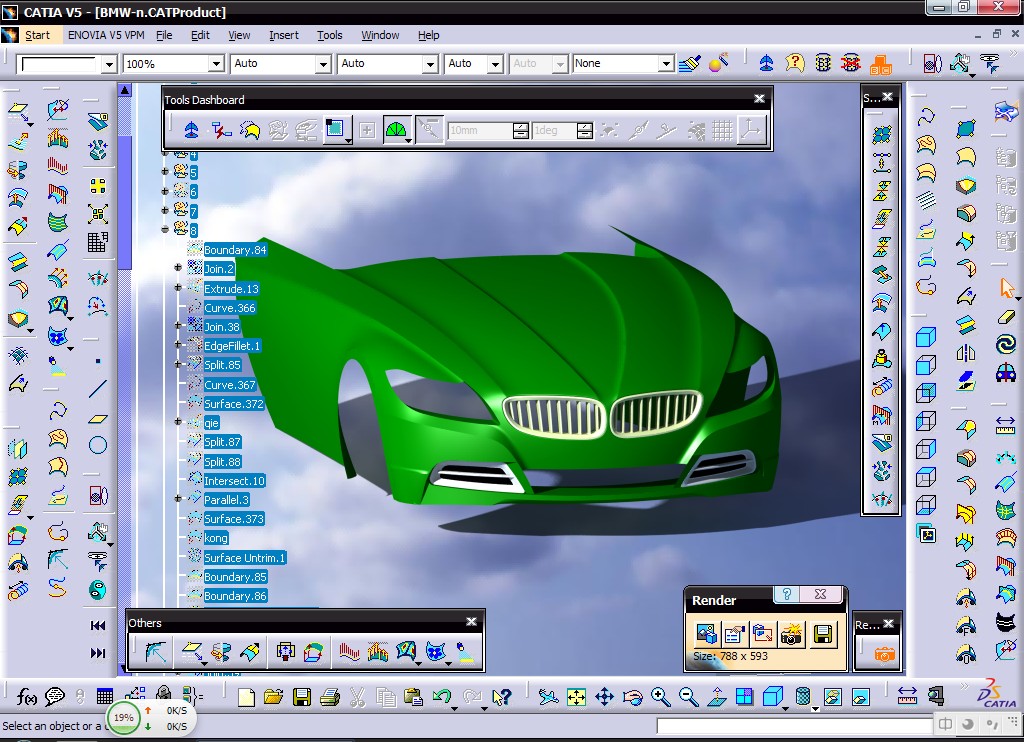Click the command input field at bottom
The image size is (1024, 742).
793,726
